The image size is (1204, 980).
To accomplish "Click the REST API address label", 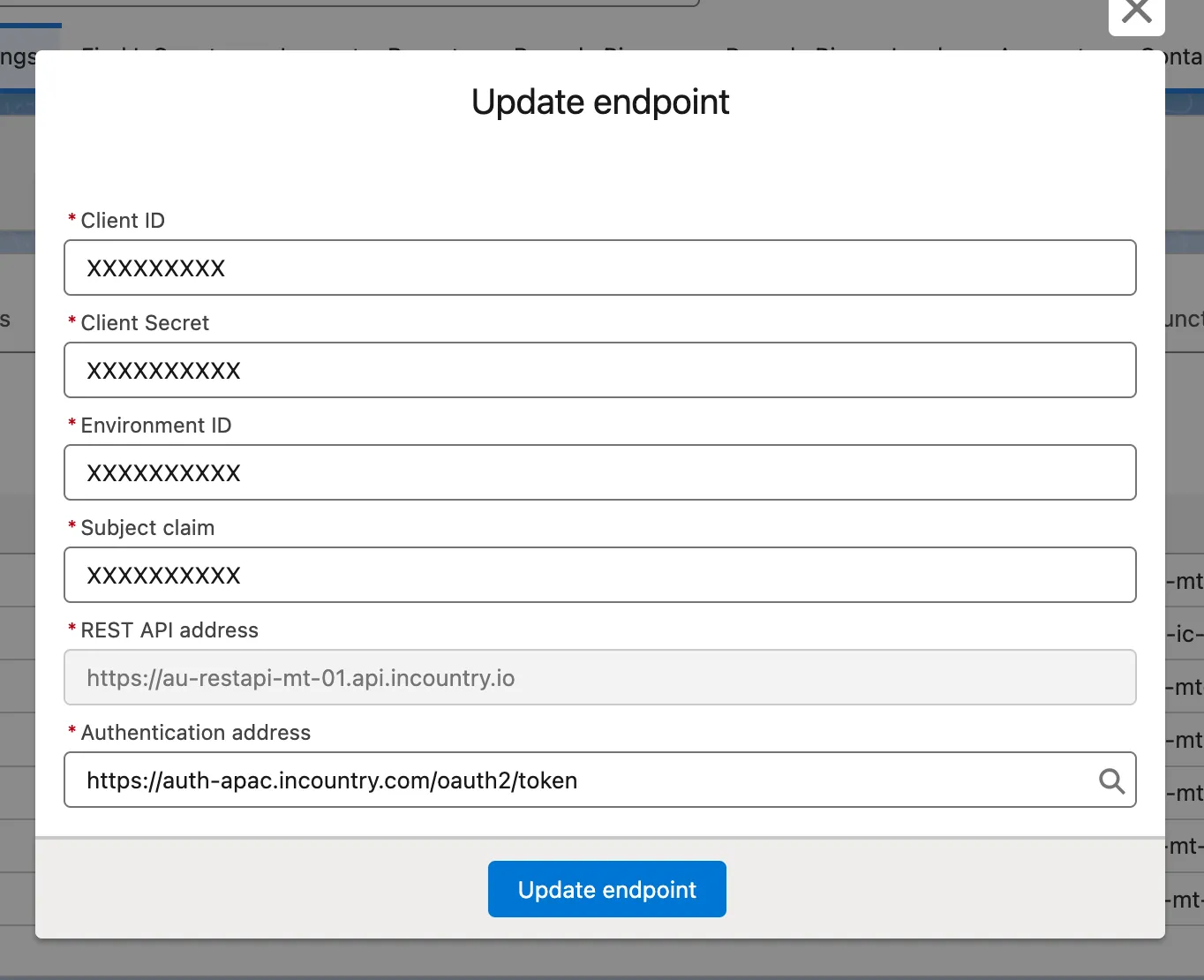I will click(169, 630).
